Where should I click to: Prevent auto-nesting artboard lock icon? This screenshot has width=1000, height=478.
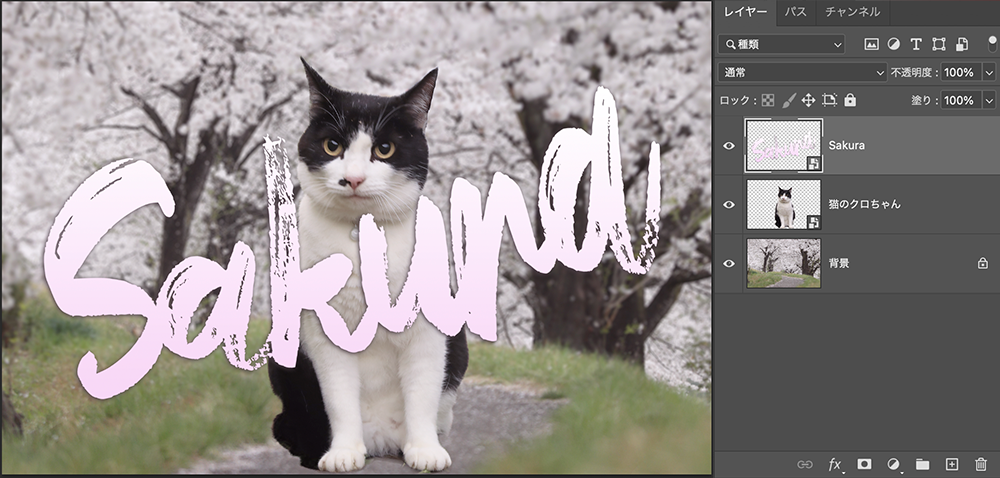pos(829,100)
